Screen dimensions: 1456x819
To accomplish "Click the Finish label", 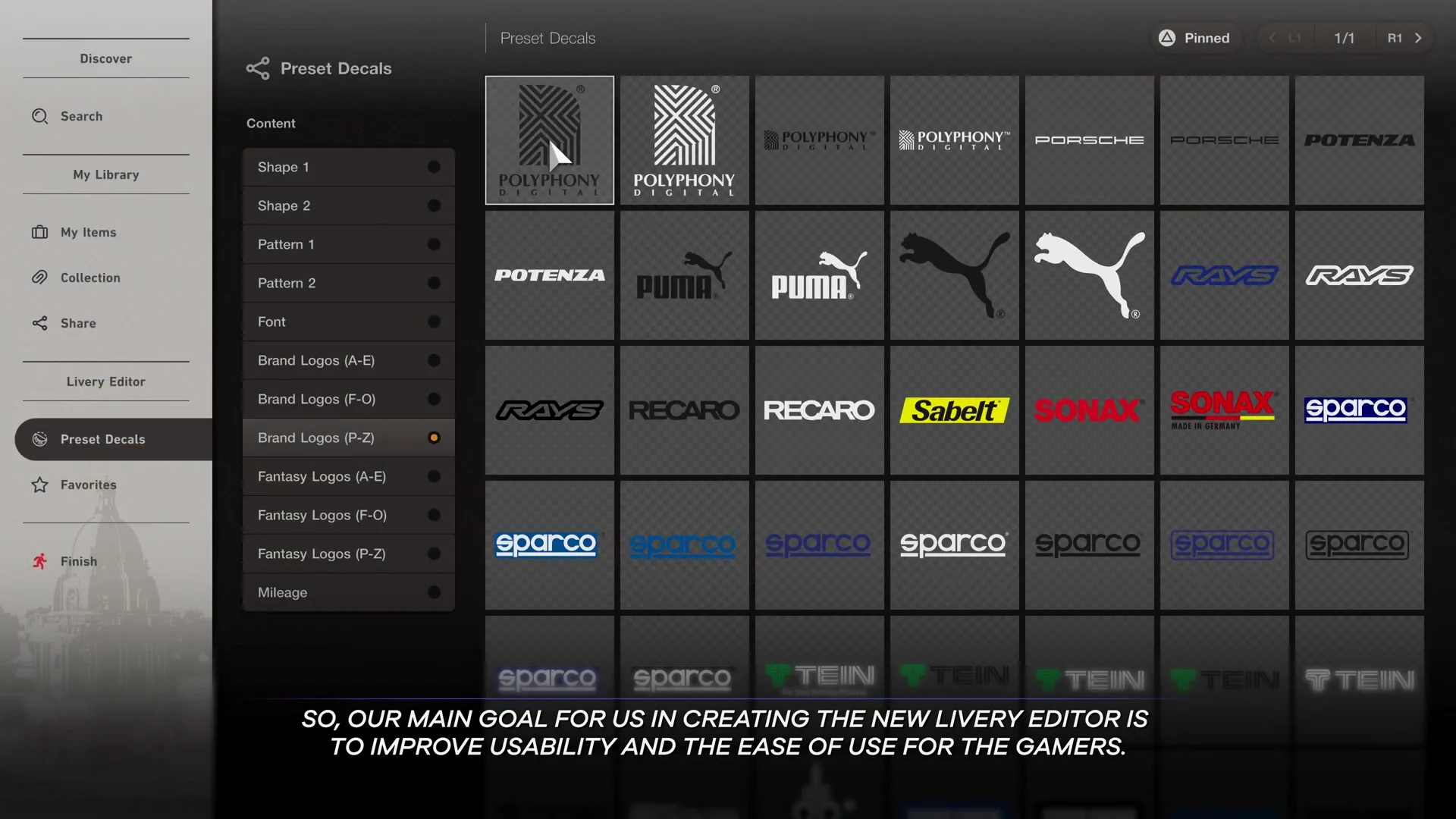I will click(x=79, y=561).
